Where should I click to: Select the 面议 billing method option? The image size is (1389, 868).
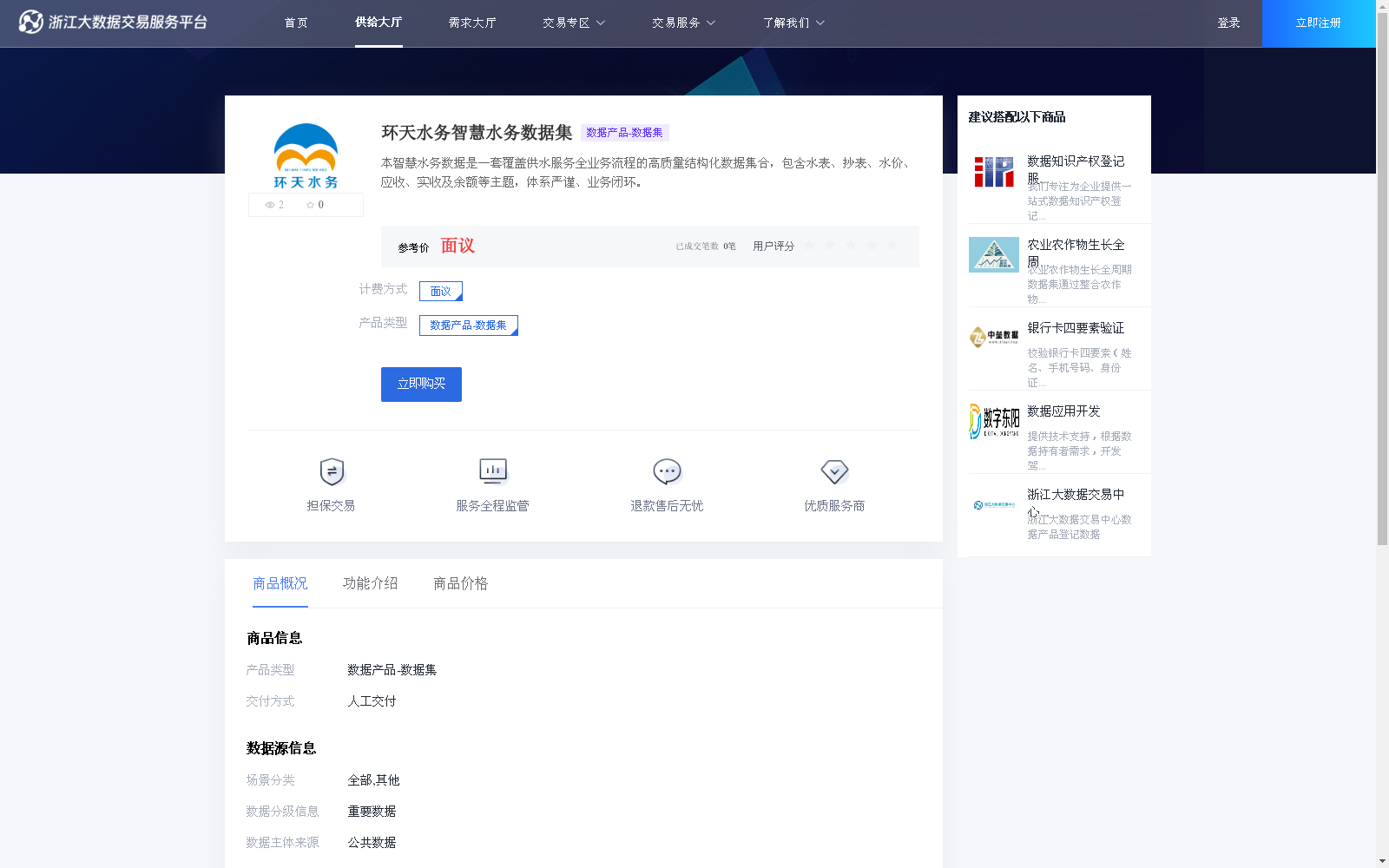441,291
